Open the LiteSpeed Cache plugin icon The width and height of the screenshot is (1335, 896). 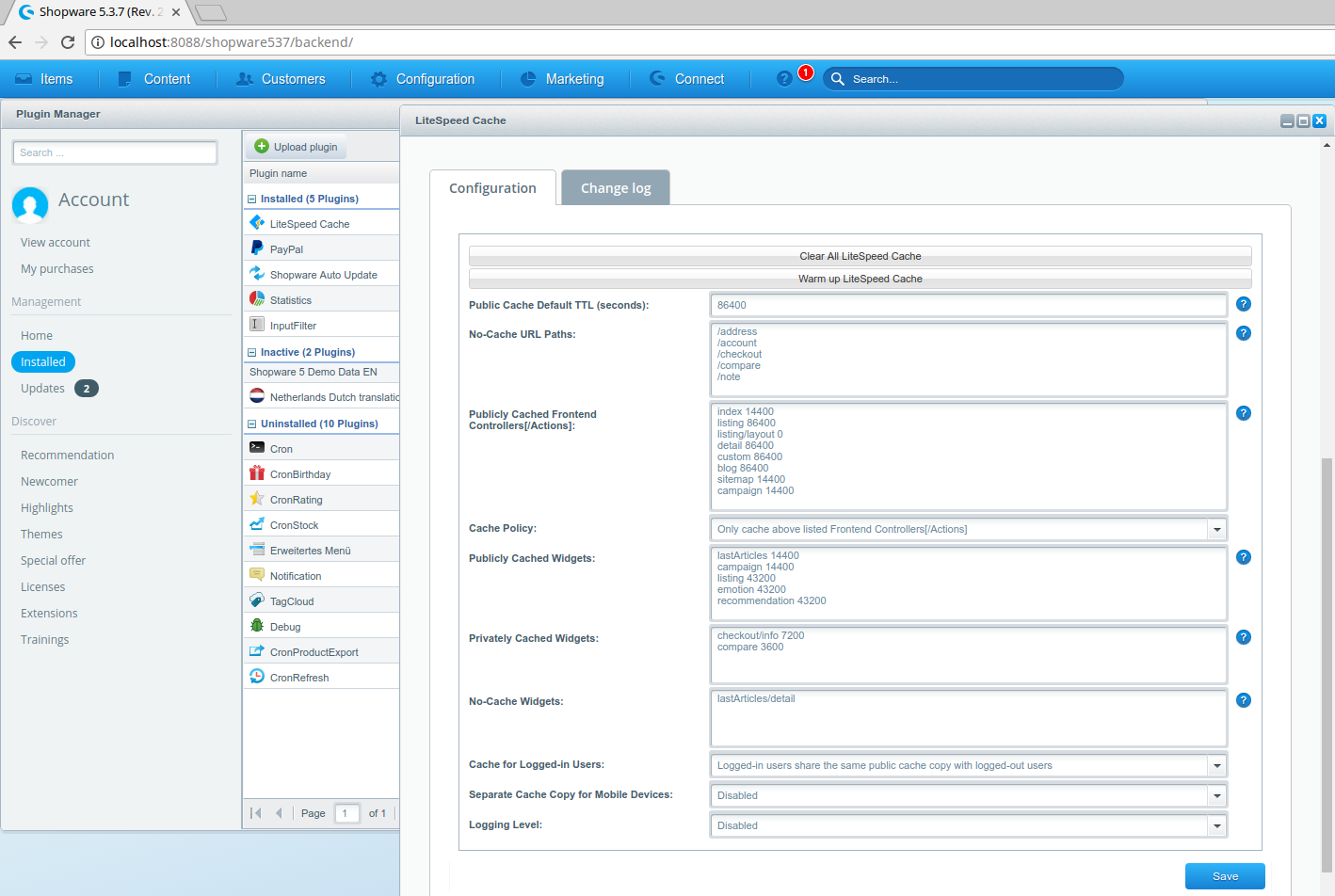point(257,223)
